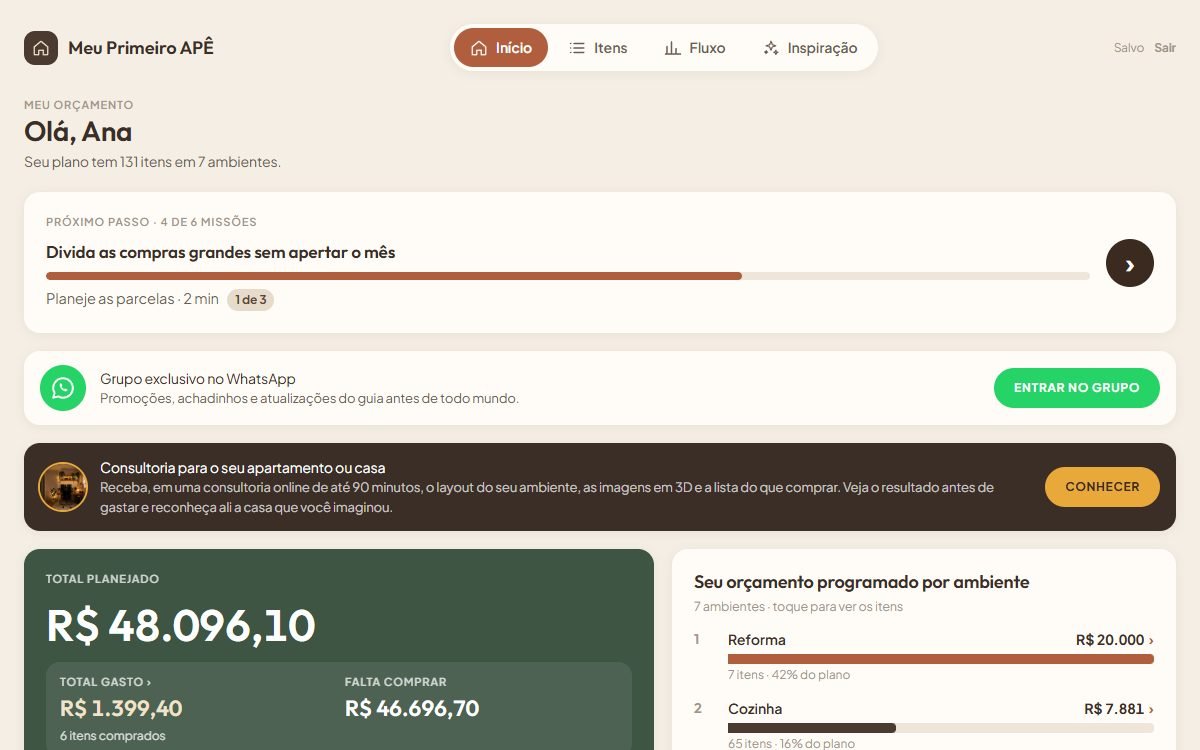Click the 1 de 3 badge
The height and width of the screenshot is (750, 1200).
click(x=250, y=299)
